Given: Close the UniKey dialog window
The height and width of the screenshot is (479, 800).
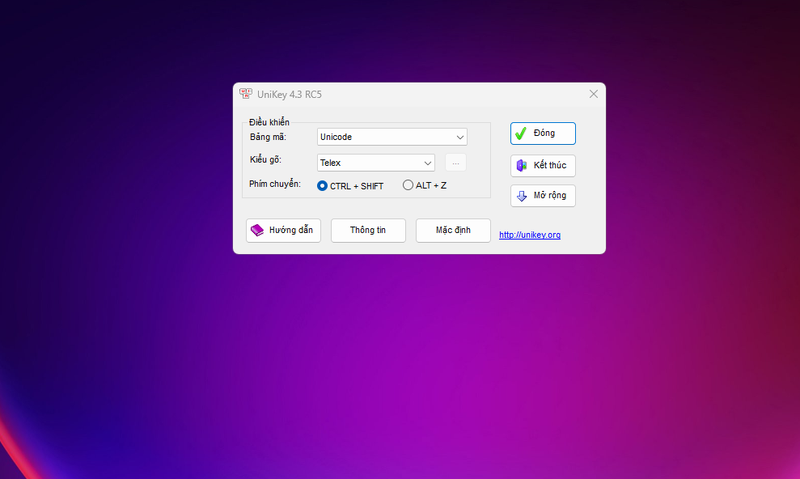Looking at the screenshot, I should pyautogui.click(x=593, y=94).
